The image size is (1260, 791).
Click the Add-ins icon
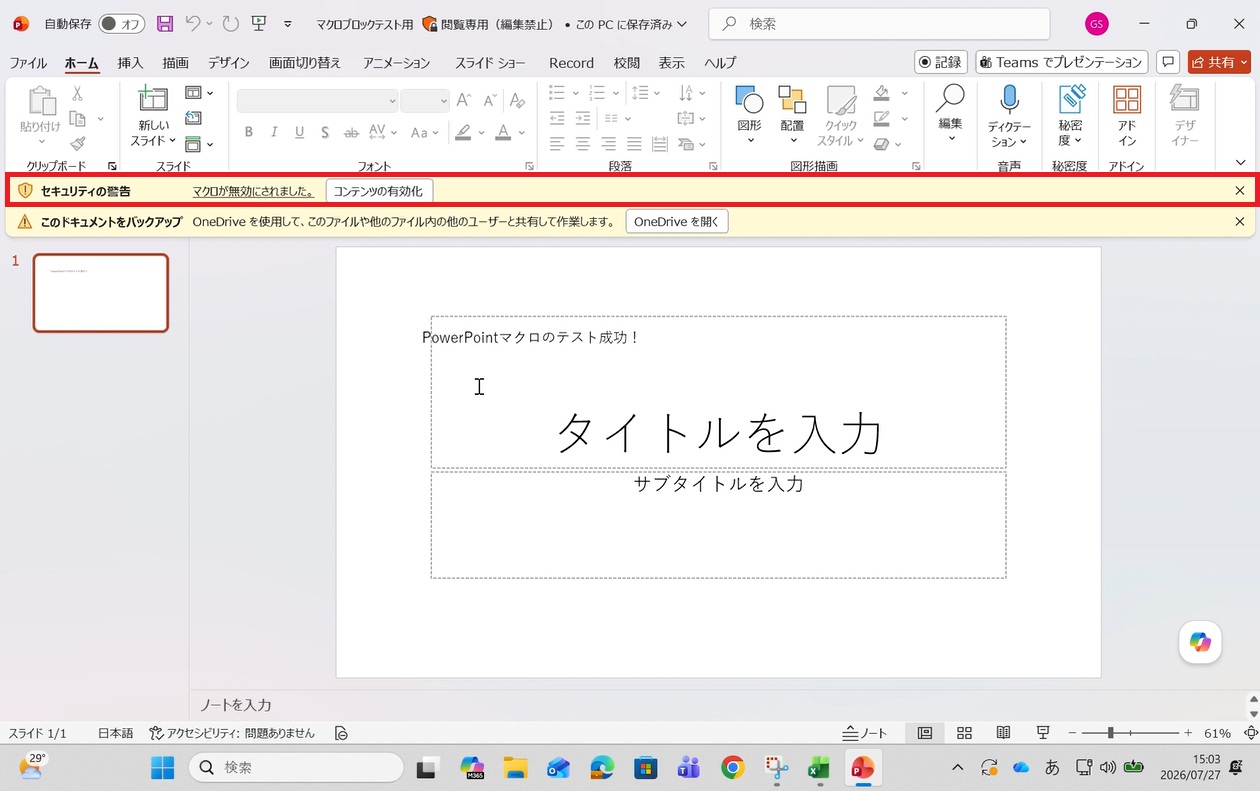[1127, 99]
